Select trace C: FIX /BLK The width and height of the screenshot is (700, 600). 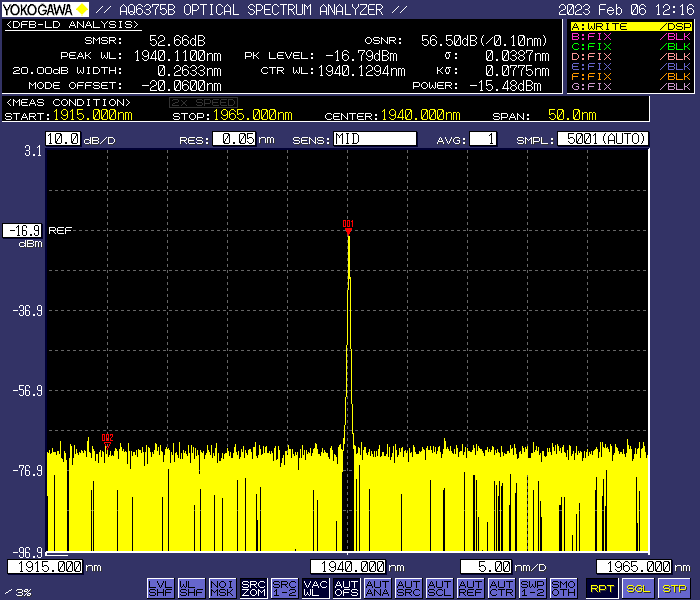tap(631, 46)
